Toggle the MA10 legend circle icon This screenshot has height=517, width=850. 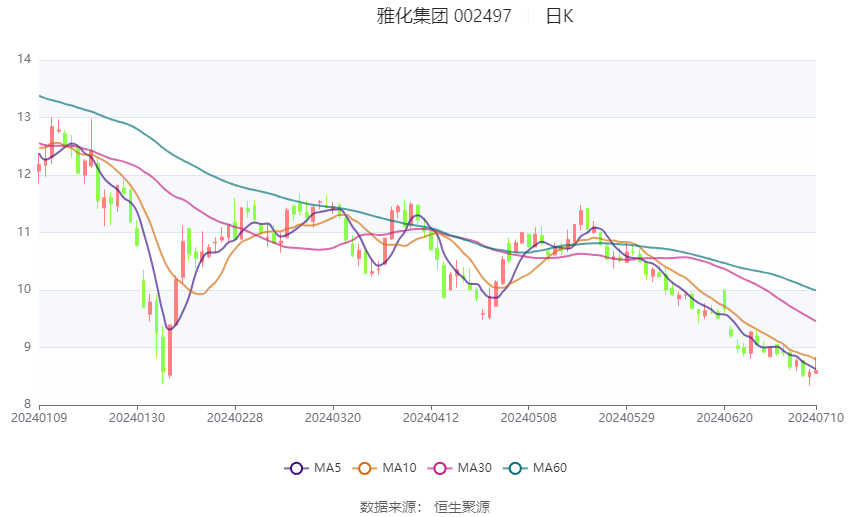tap(364, 468)
